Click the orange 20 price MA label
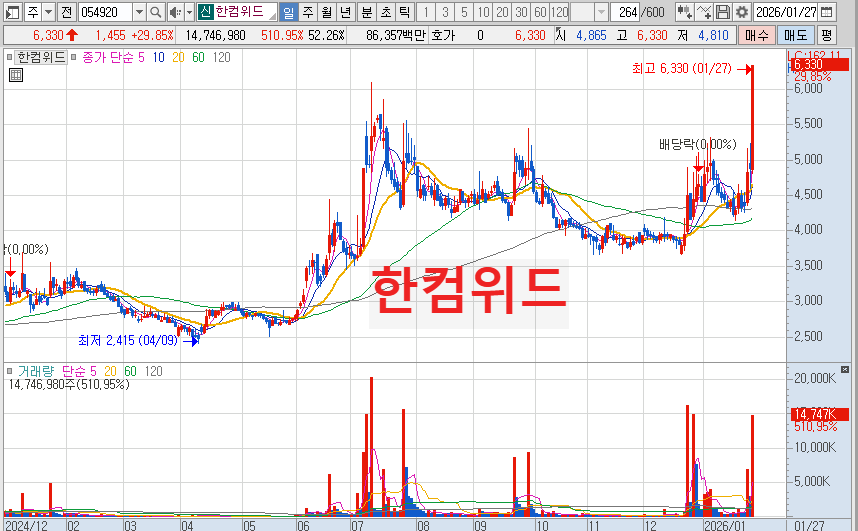 (x=178, y=57)
